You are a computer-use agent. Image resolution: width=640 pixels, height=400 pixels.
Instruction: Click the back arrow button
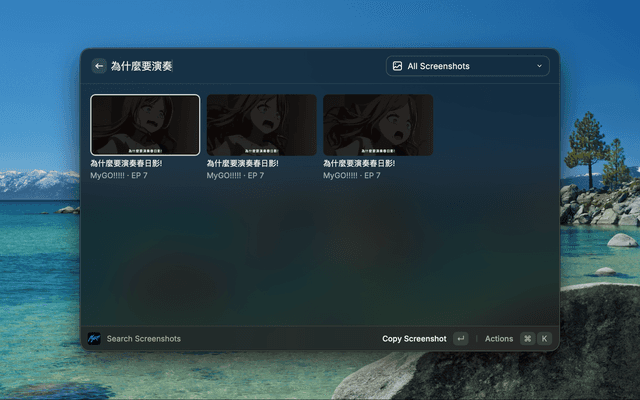pyautogui.click(x=99, y=66)
